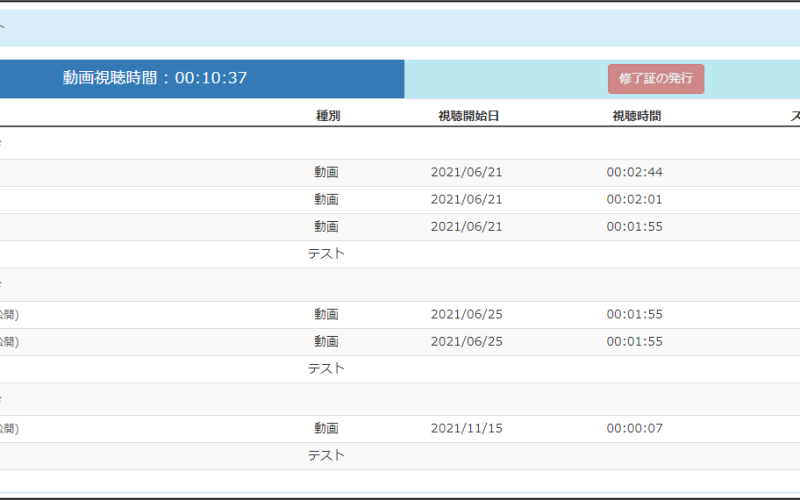The height and width of the screenshot is (500, 800).
Task: Click 00:01:55 in the 2021/06/21 row
Action: point(634,226)
